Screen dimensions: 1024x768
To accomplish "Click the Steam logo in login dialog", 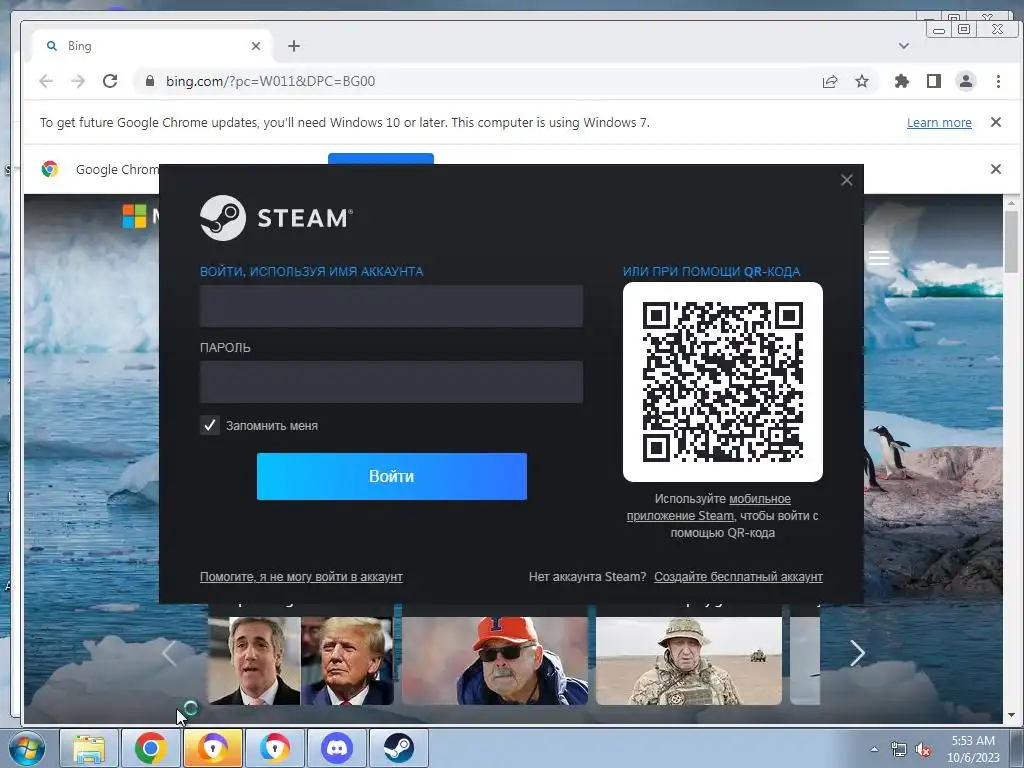I will pos(276,217).
